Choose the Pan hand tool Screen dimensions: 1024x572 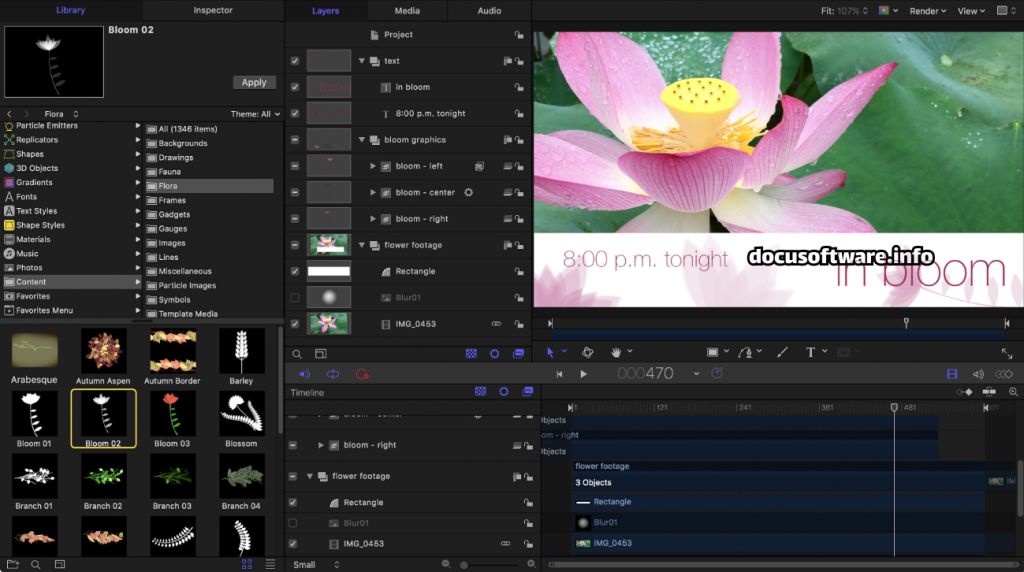617,352
